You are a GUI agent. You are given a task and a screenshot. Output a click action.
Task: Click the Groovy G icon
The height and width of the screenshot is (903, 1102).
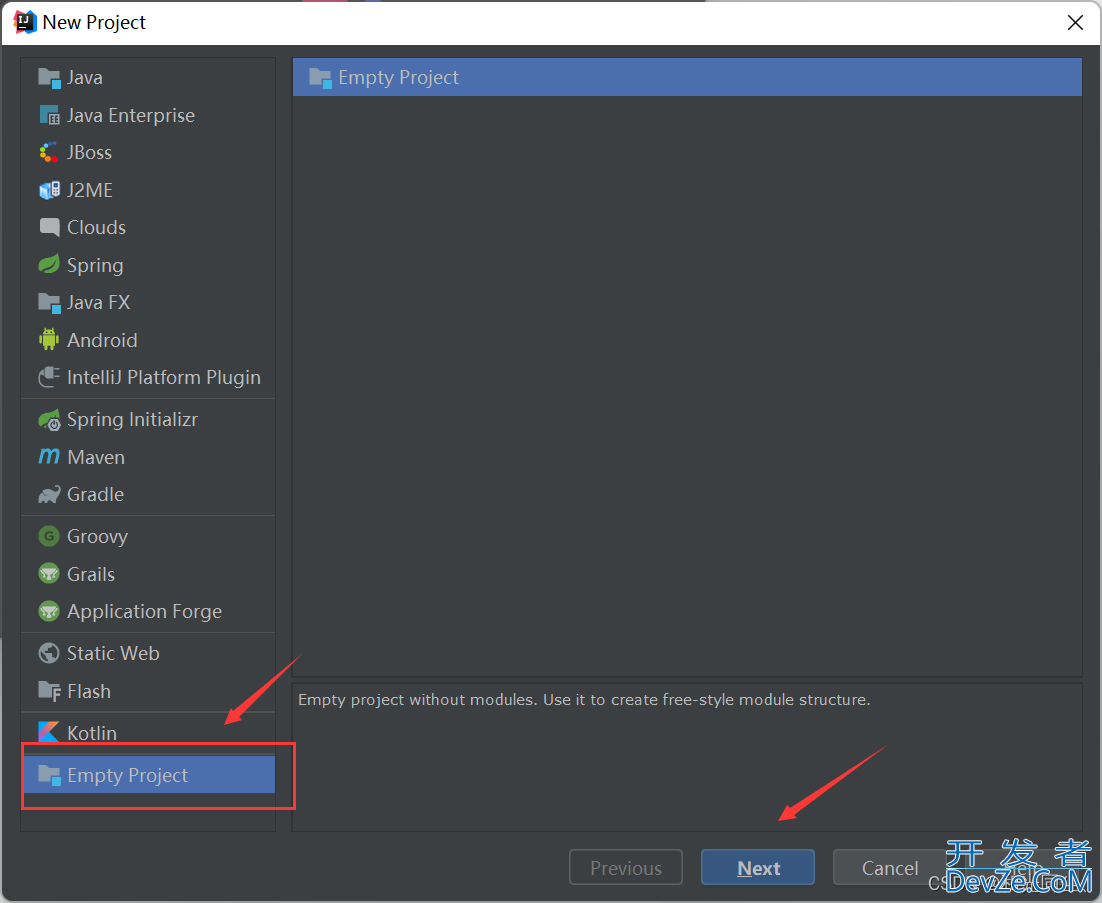click(49, 536)
